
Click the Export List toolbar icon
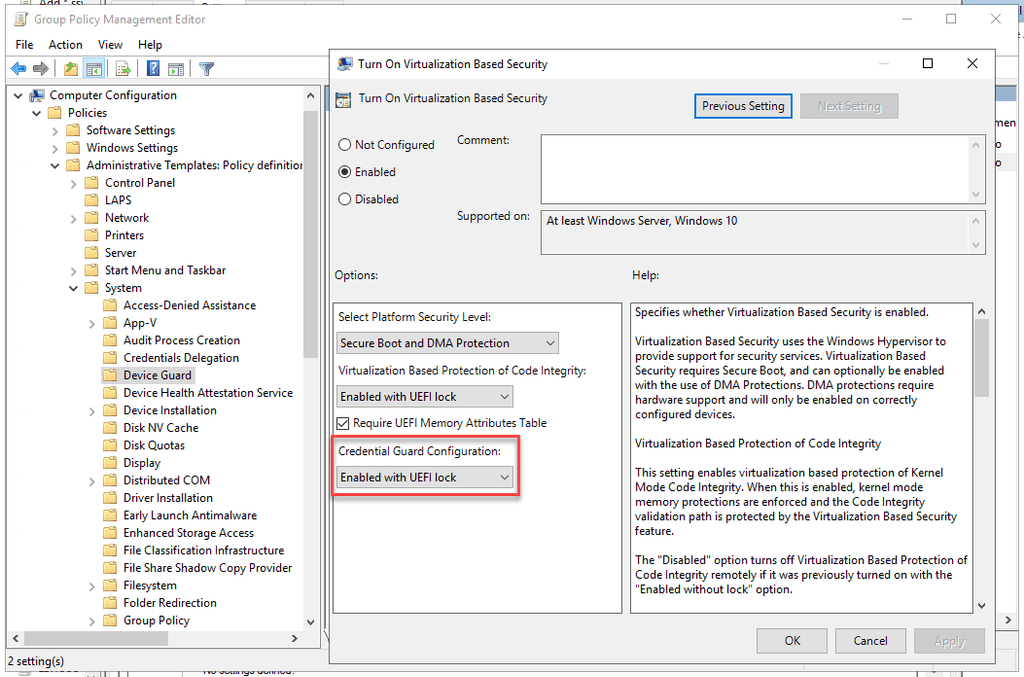point(122,68)
